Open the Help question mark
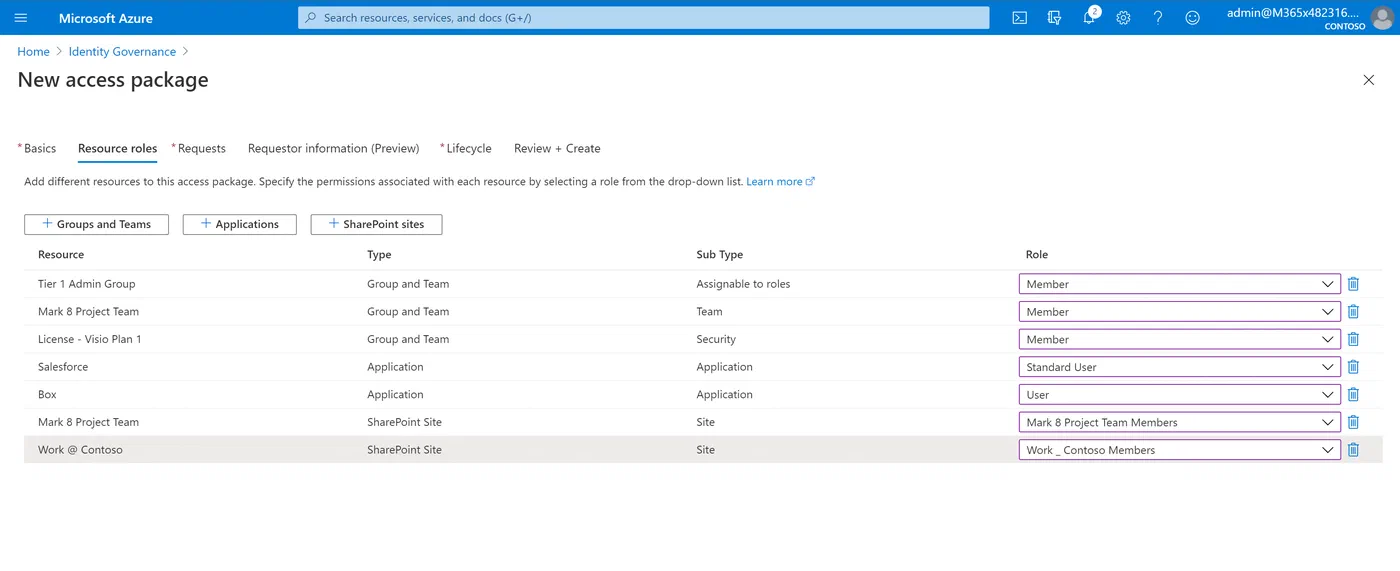The height and width of the screenshot is (571, 1400). pos(1158,18)
